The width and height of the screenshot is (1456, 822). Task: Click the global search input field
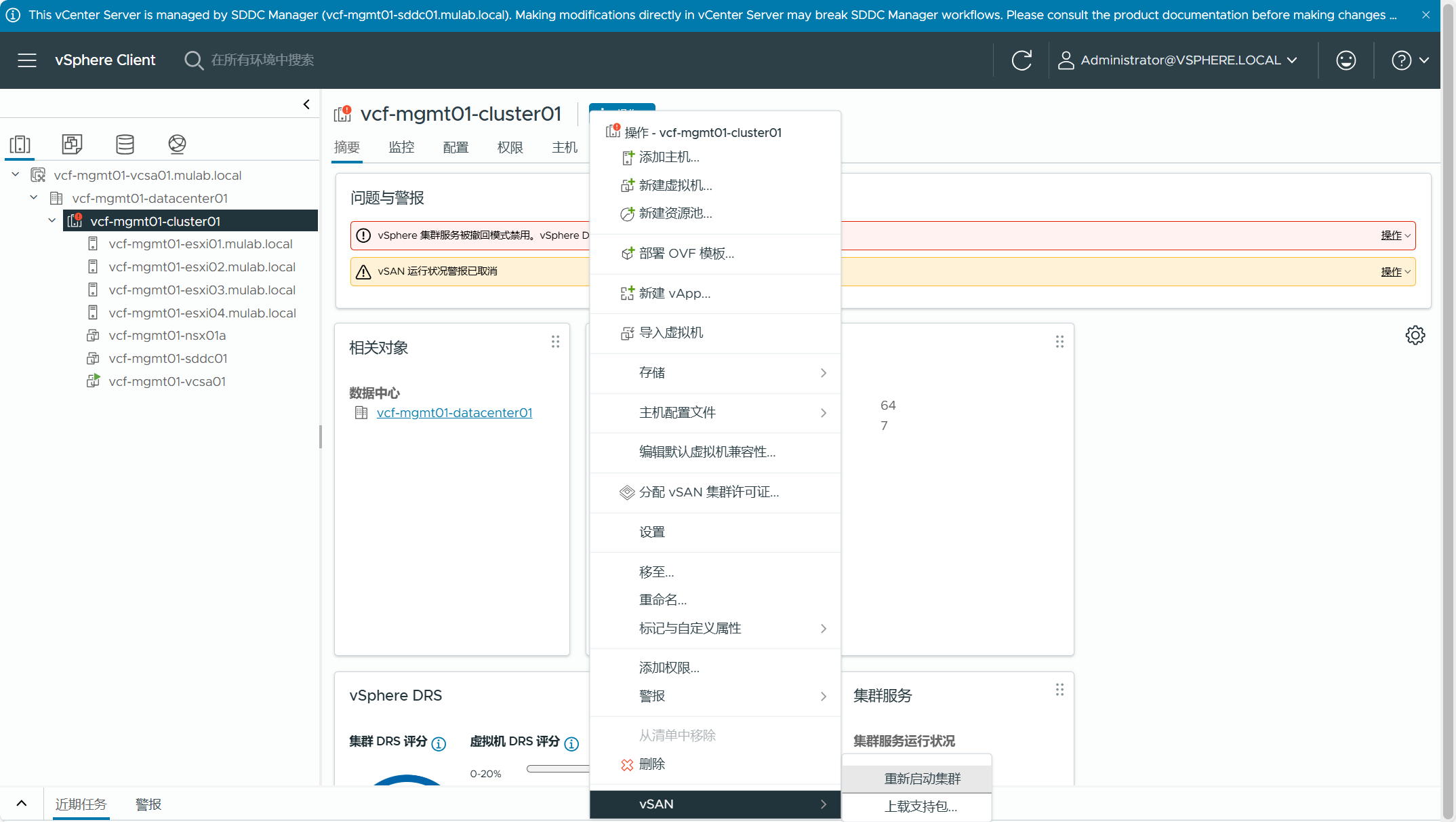point(262,60)
